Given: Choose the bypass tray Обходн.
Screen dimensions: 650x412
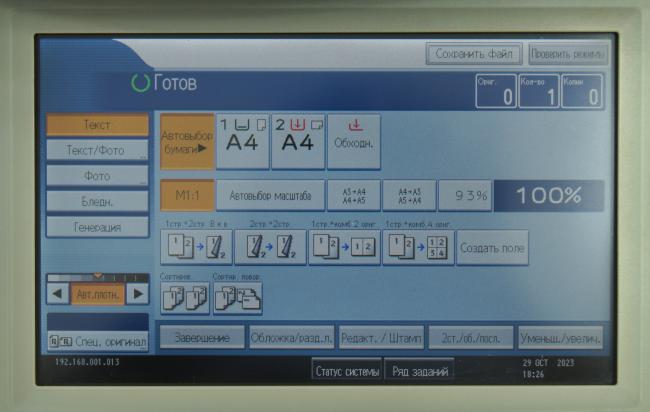Looking at the screenshot, I should 354,142.
